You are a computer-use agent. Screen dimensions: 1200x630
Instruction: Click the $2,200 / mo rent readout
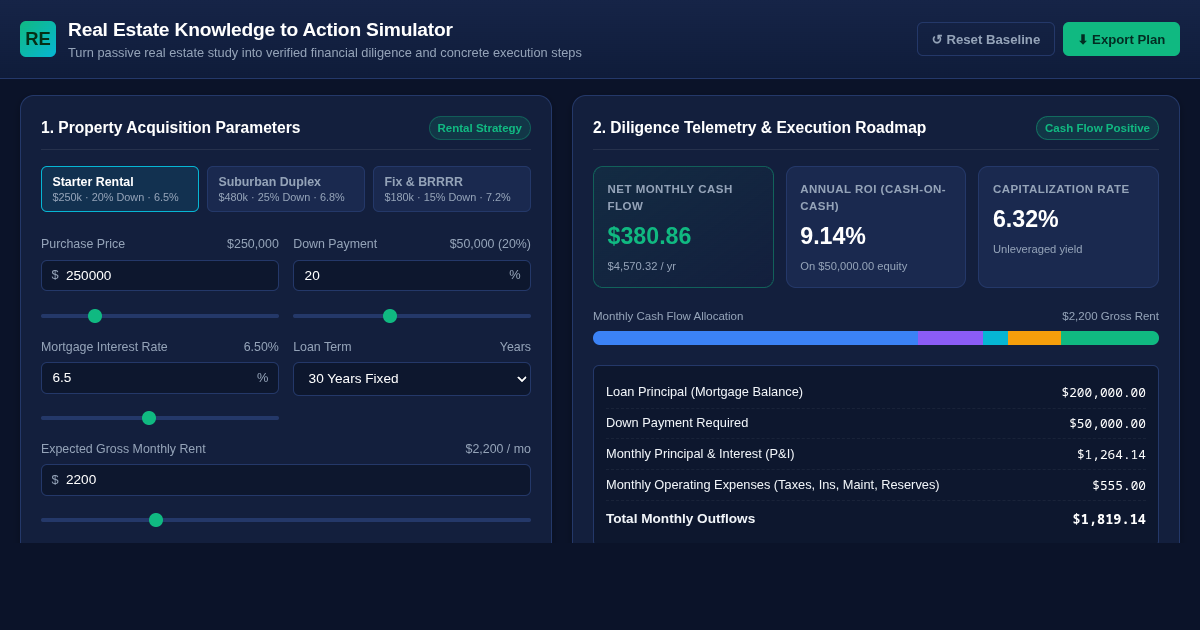coord(498,449)
